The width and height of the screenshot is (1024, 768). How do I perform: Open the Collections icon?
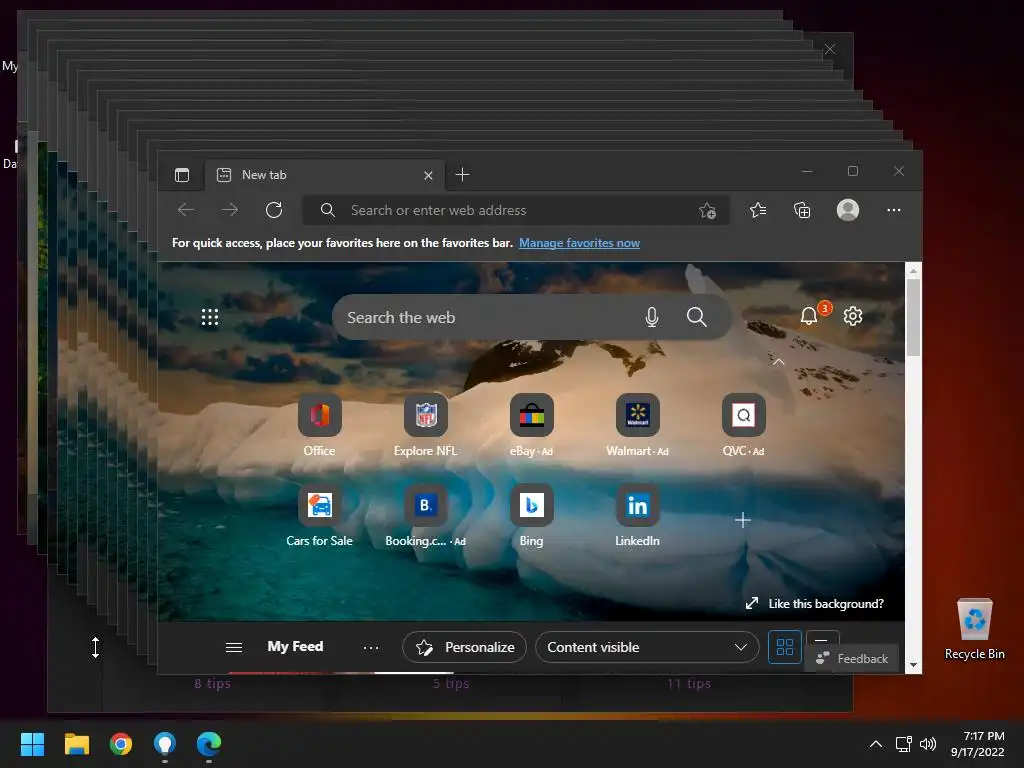click(x=802, y=210)
